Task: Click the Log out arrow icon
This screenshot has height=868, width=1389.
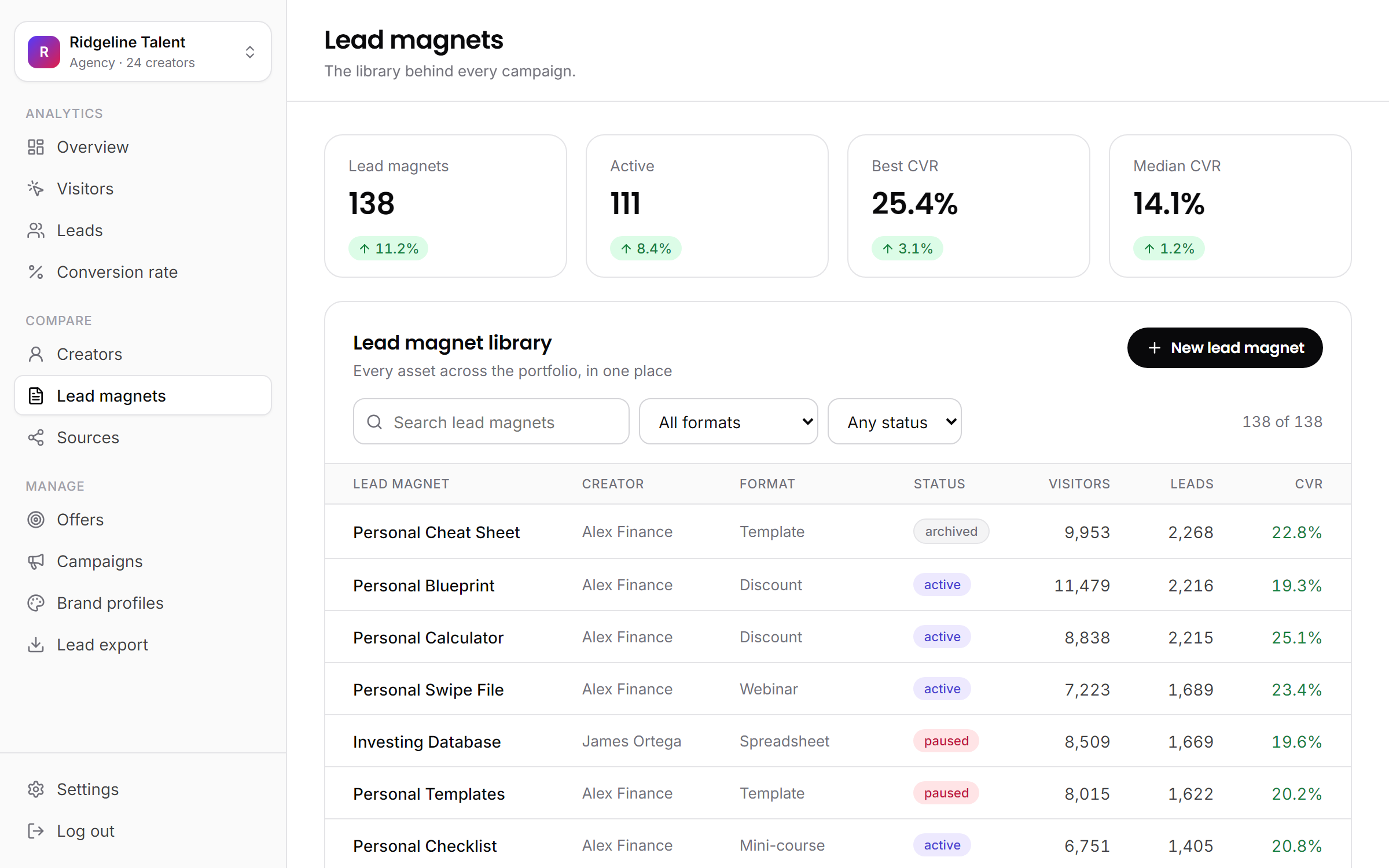Action: tap(36, 831)
